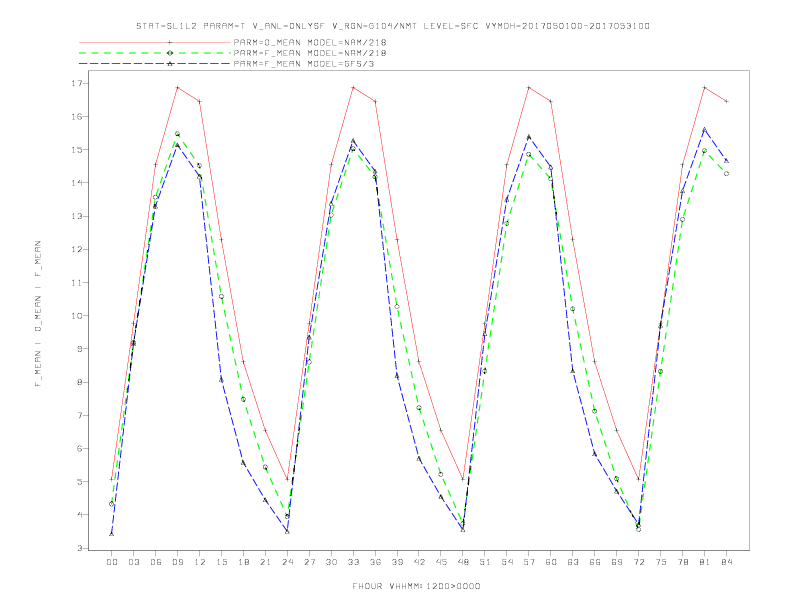The image size is (792, 612).
Task: Click y-axis tick label 17
Action: tap(76, 83)
